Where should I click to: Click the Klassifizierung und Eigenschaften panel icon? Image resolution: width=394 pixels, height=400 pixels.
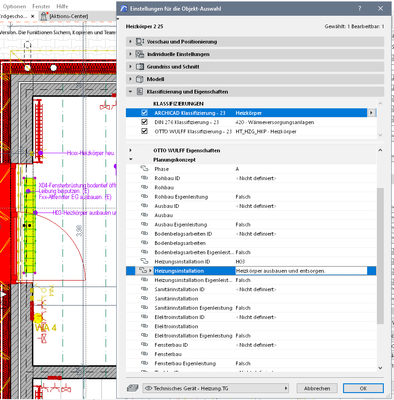pyautogui.click(x=140, y=92)
